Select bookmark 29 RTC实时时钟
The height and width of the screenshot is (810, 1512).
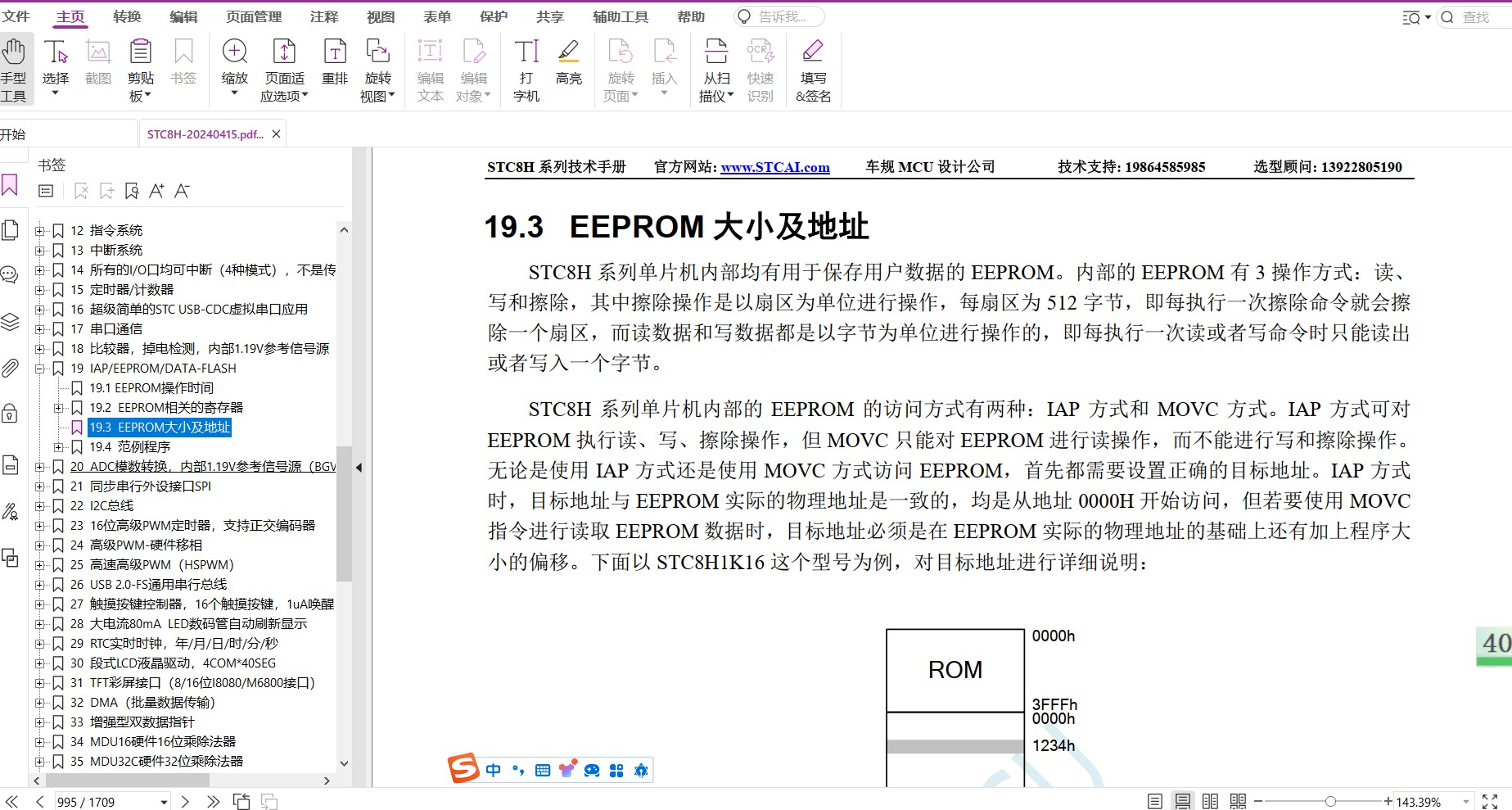(174, 644)
